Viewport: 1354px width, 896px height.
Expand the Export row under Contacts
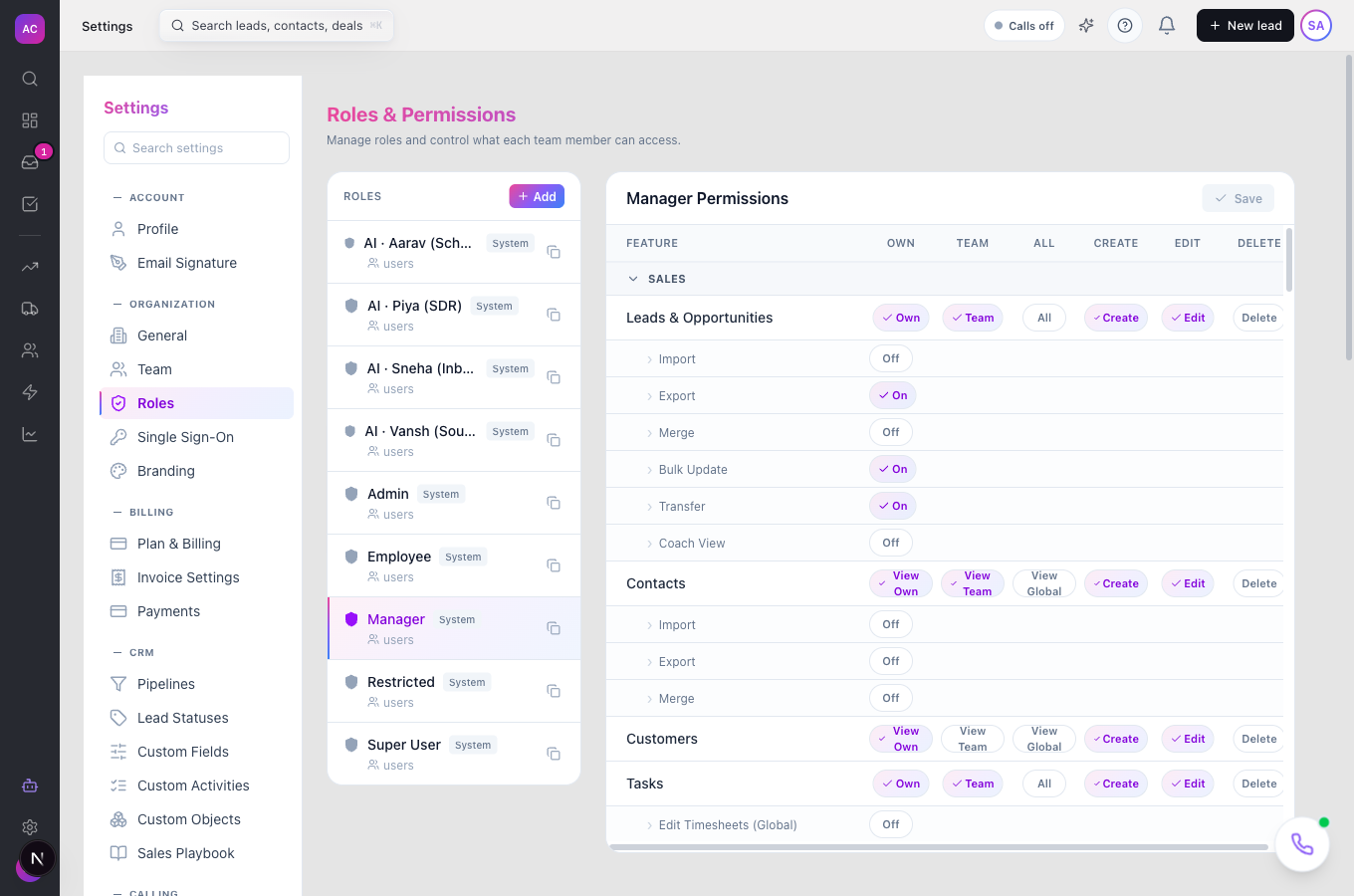click(x=650, y=662)
